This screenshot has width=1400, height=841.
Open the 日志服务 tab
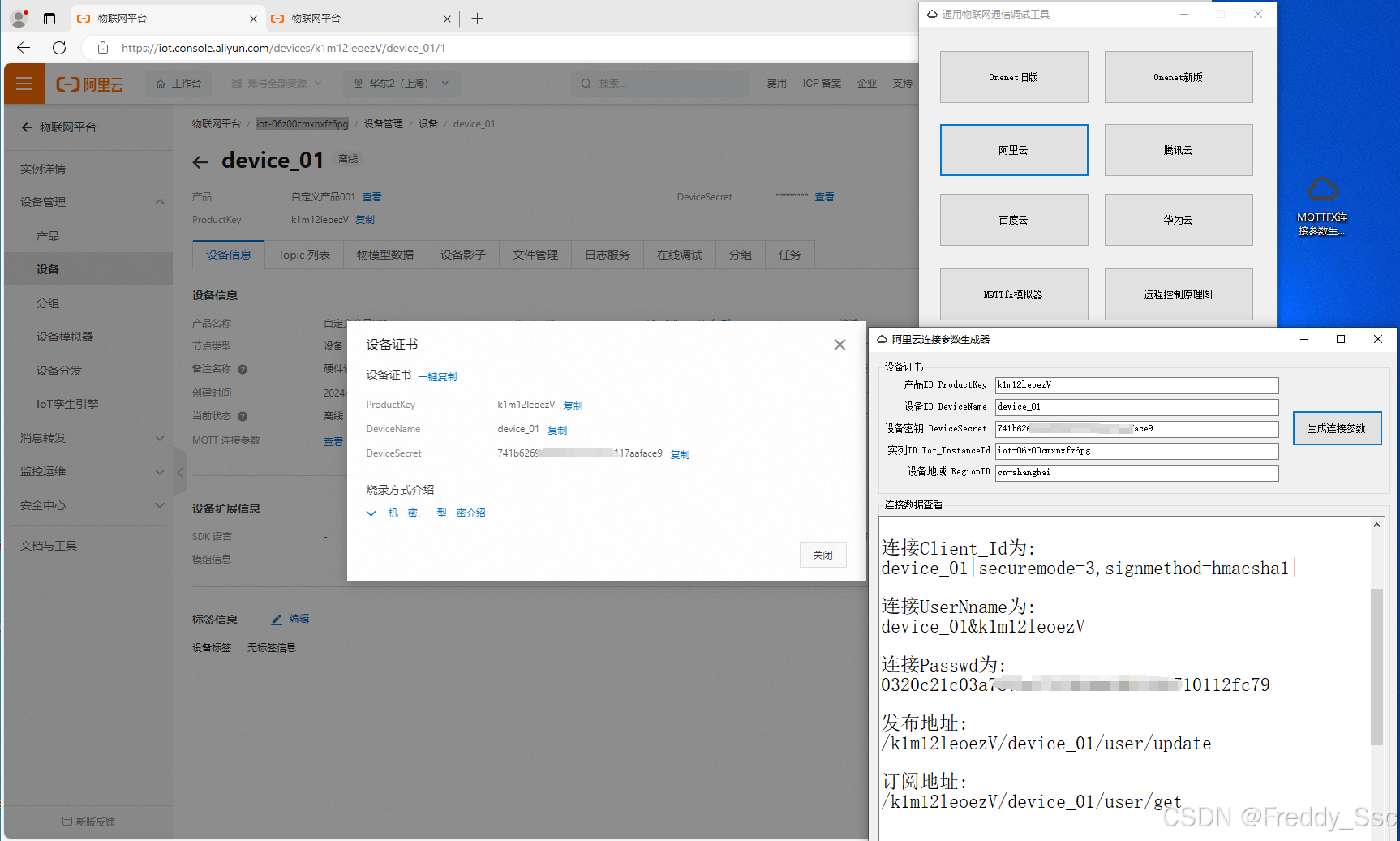pos(608,255)
